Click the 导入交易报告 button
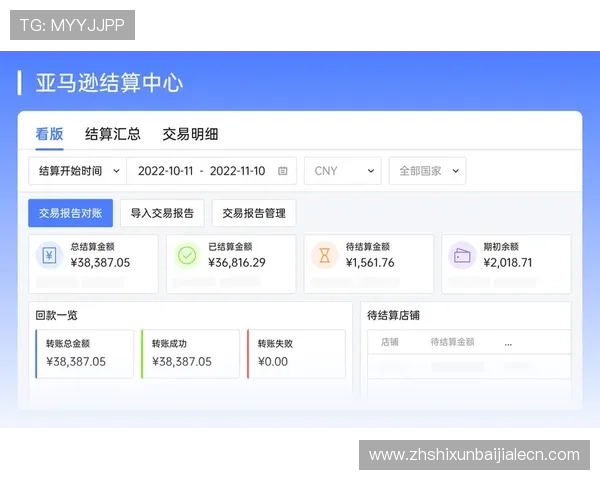The height and width of the screenshot is (480, 600). tap(162, 213)
